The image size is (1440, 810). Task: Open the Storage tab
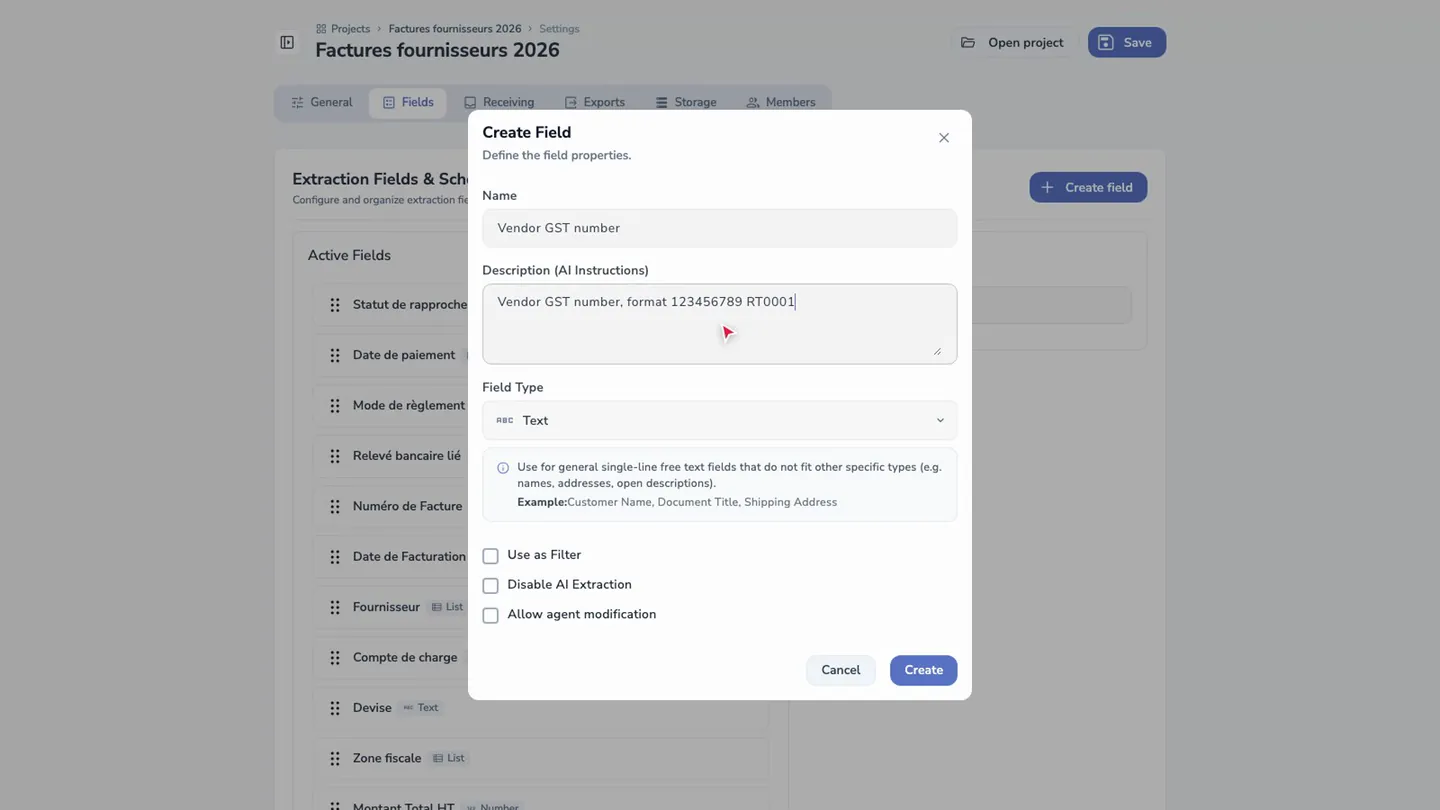686,103
